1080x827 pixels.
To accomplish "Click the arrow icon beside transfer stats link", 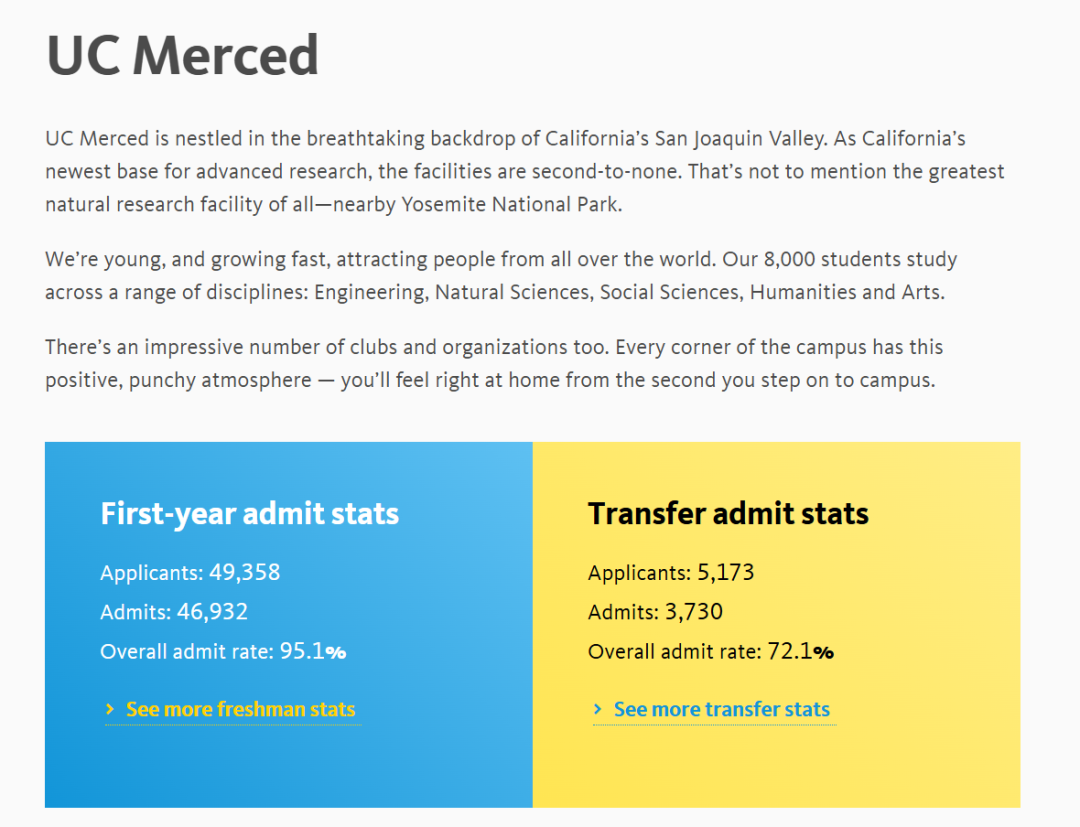I will [597, 710].
